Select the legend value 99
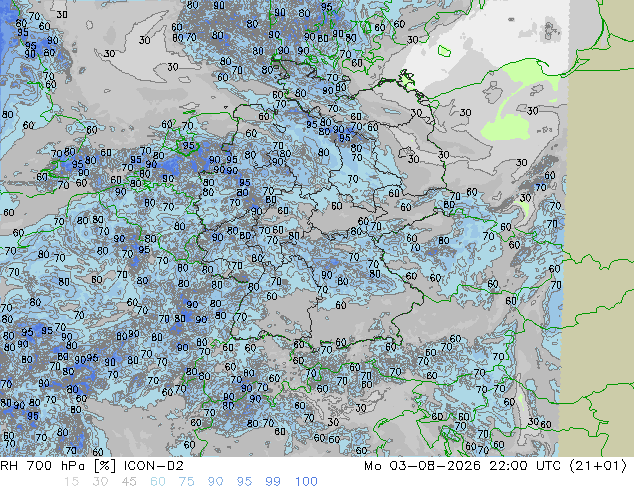This screenshot has height=490, width=634. (x=273, y=482)
